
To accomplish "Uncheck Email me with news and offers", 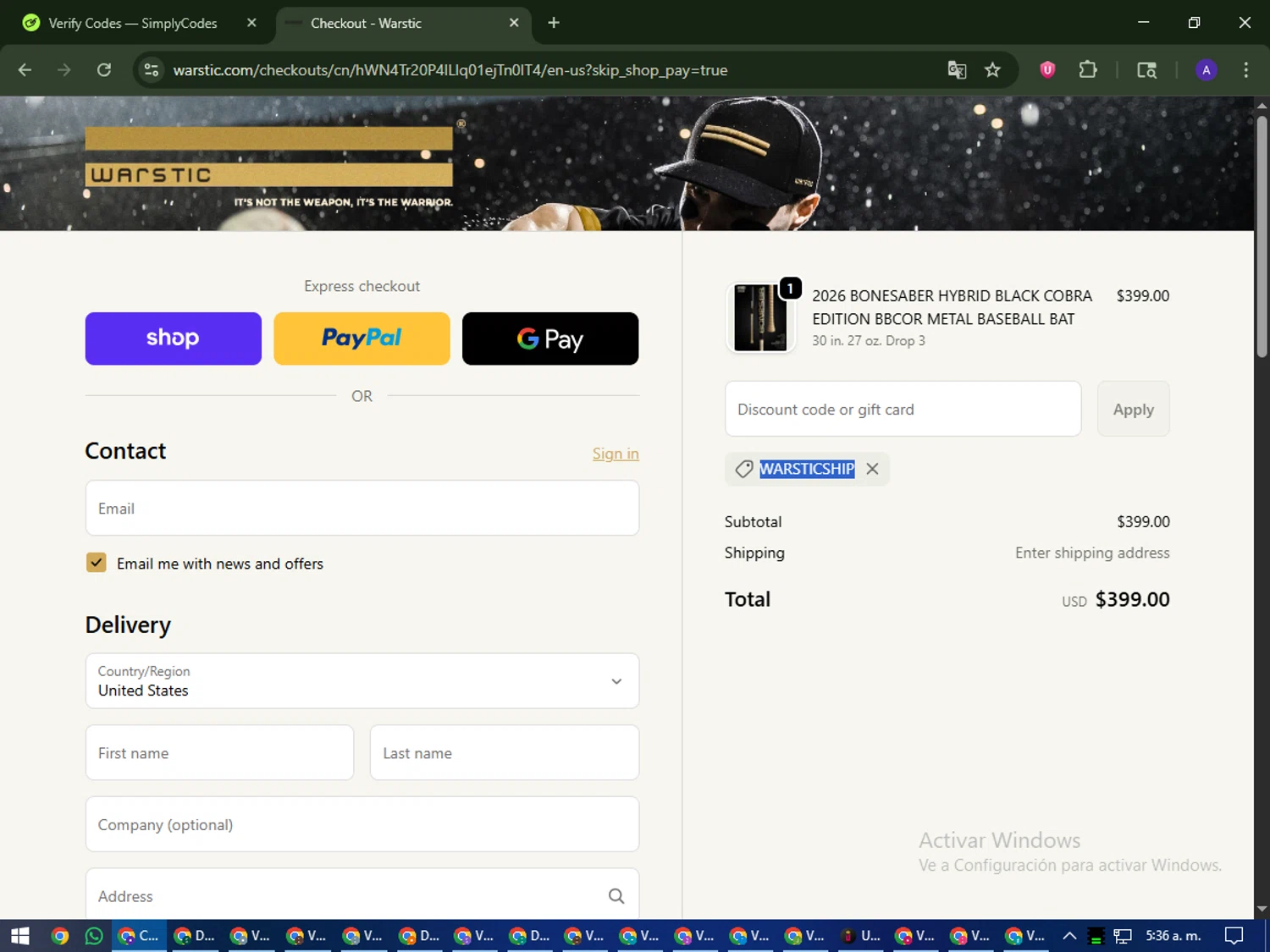I will 97,563.
